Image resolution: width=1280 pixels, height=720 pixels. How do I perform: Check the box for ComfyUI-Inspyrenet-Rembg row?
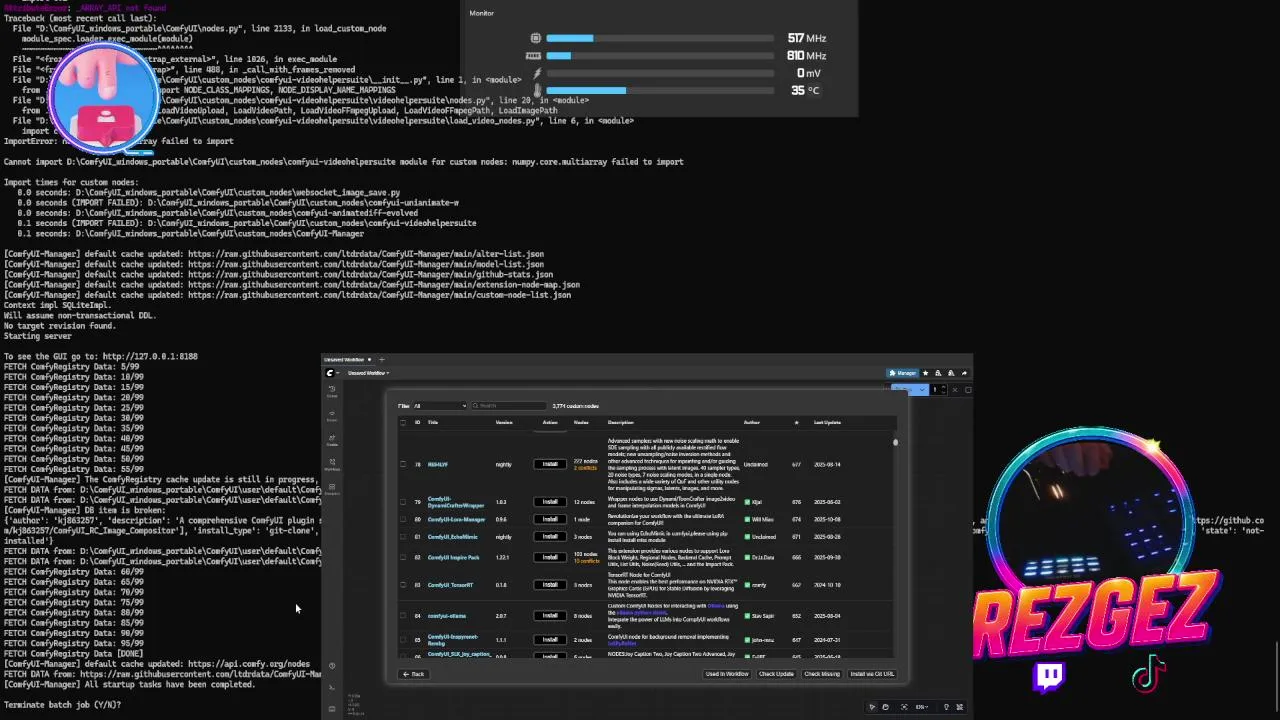403,640
